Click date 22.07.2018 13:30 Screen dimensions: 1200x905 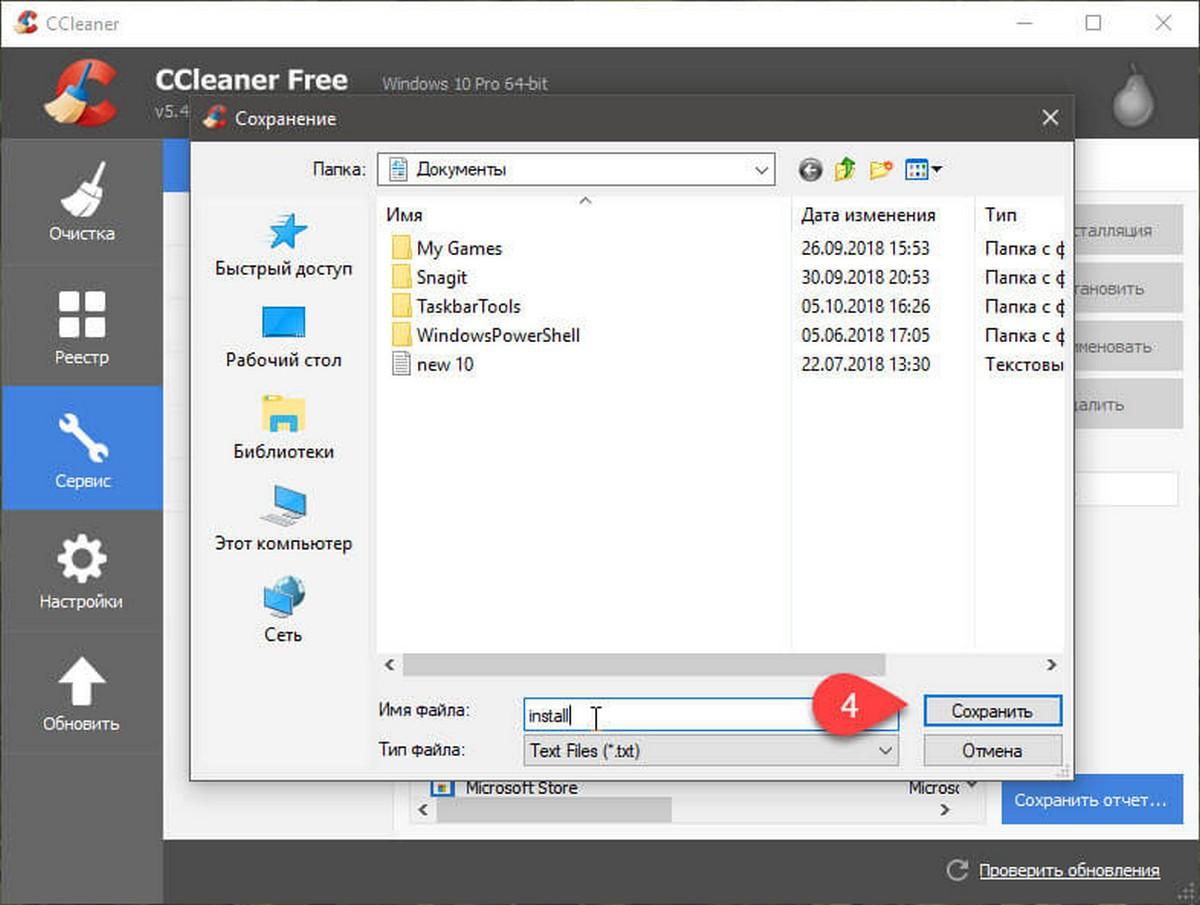[x=866, y=364]
